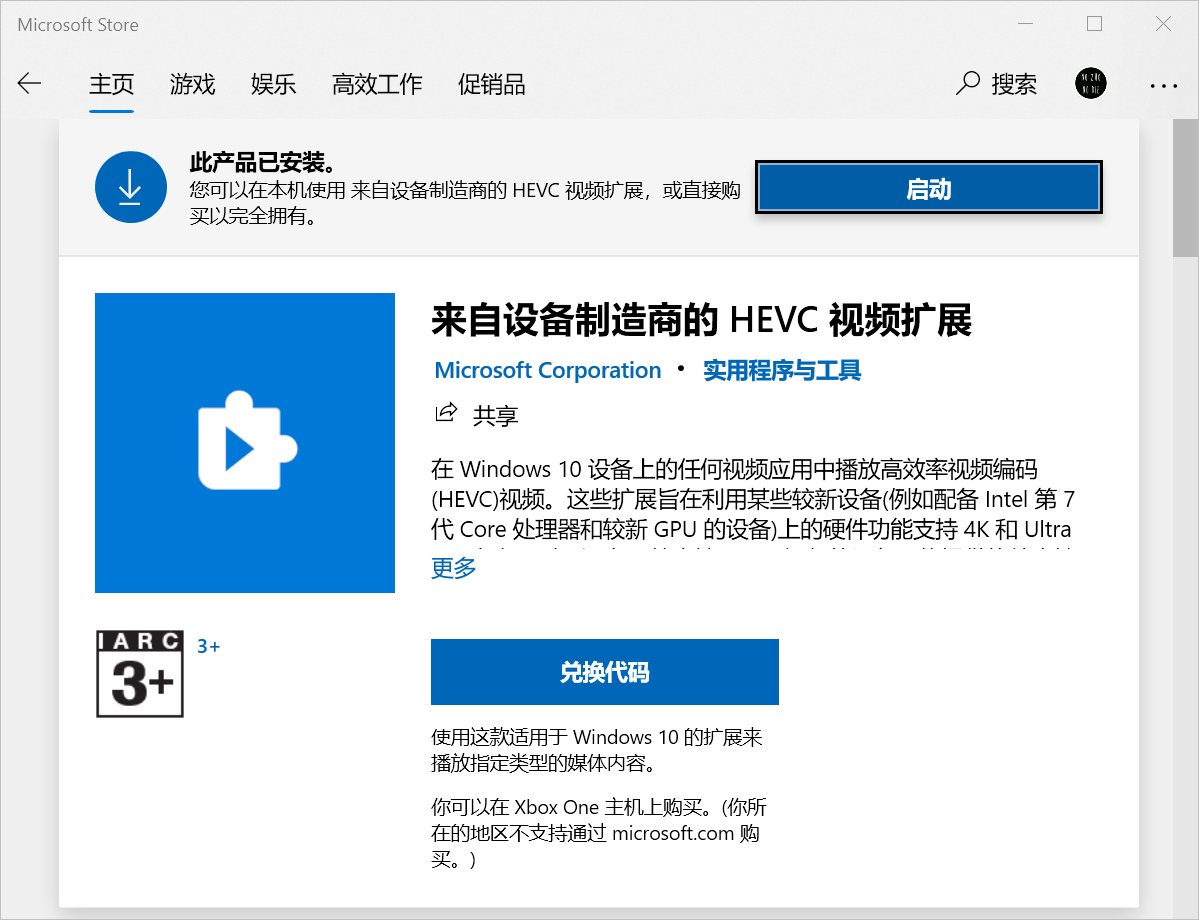Click the vertical scrollbar thumb
This screenshot has width=1199, height=920.
pos(1186,188)
